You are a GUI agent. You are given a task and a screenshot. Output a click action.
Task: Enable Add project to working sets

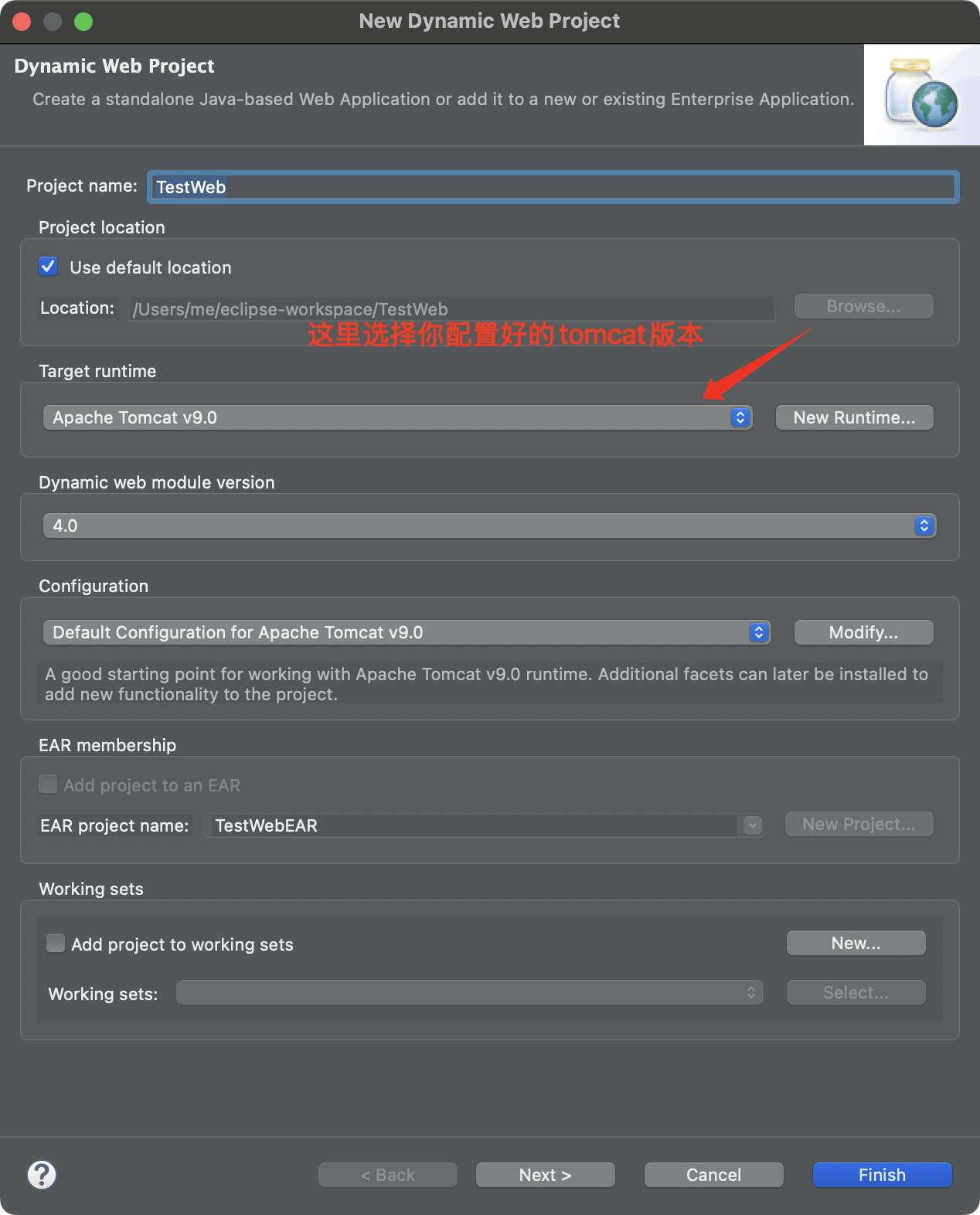point(56,944)
